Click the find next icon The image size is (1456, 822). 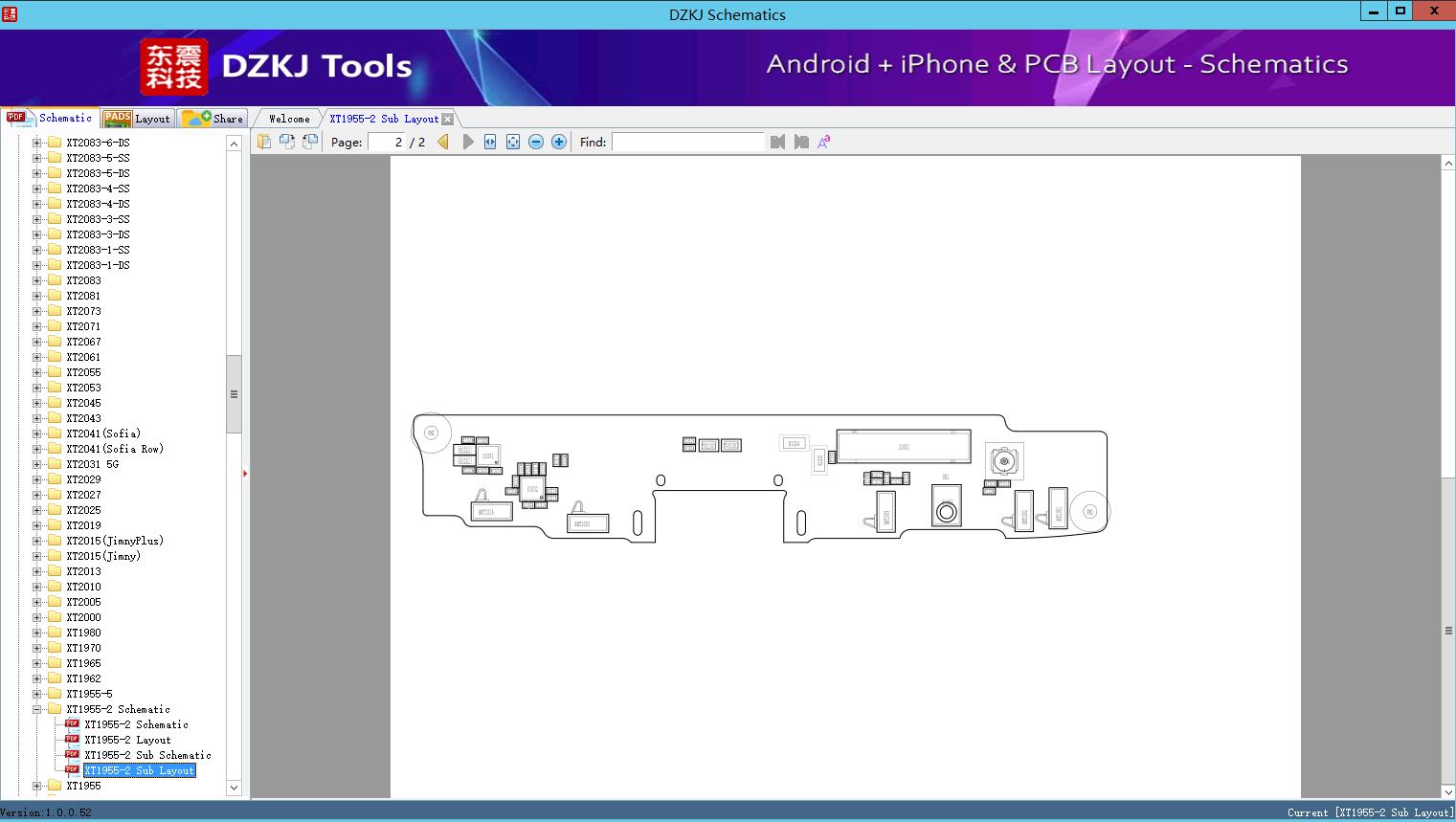tap(801, 142)
